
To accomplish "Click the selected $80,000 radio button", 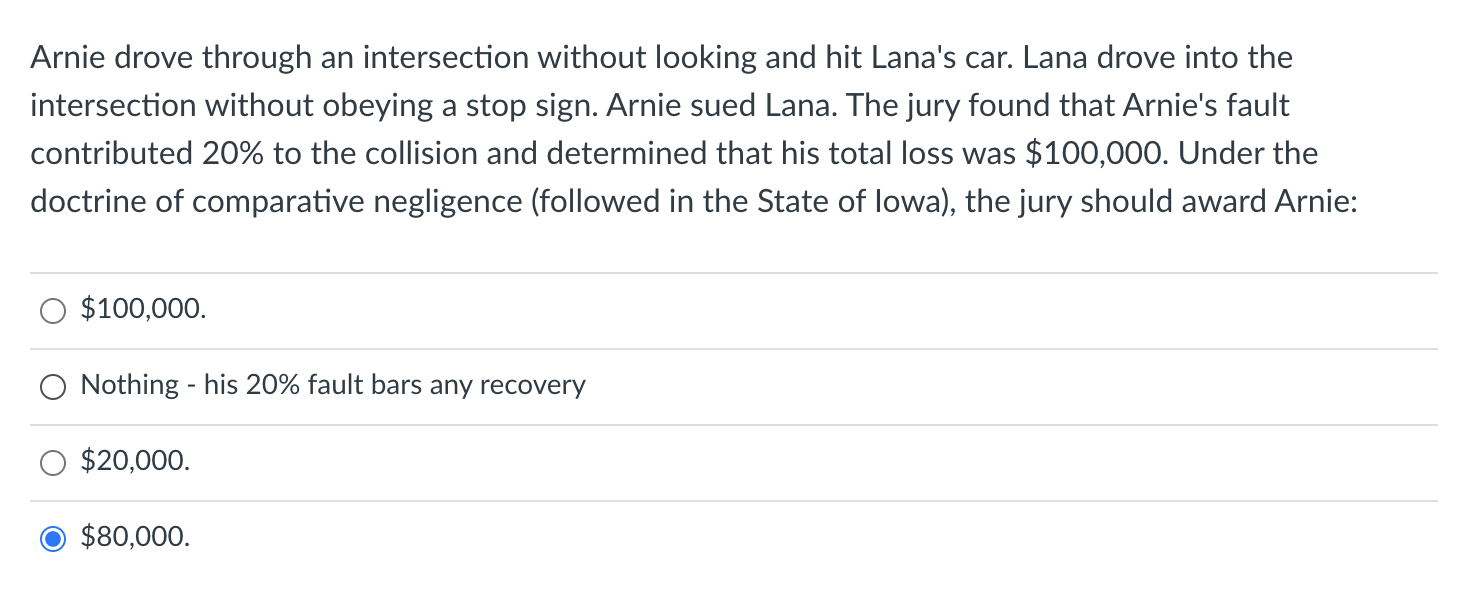I will pos(54,537).
